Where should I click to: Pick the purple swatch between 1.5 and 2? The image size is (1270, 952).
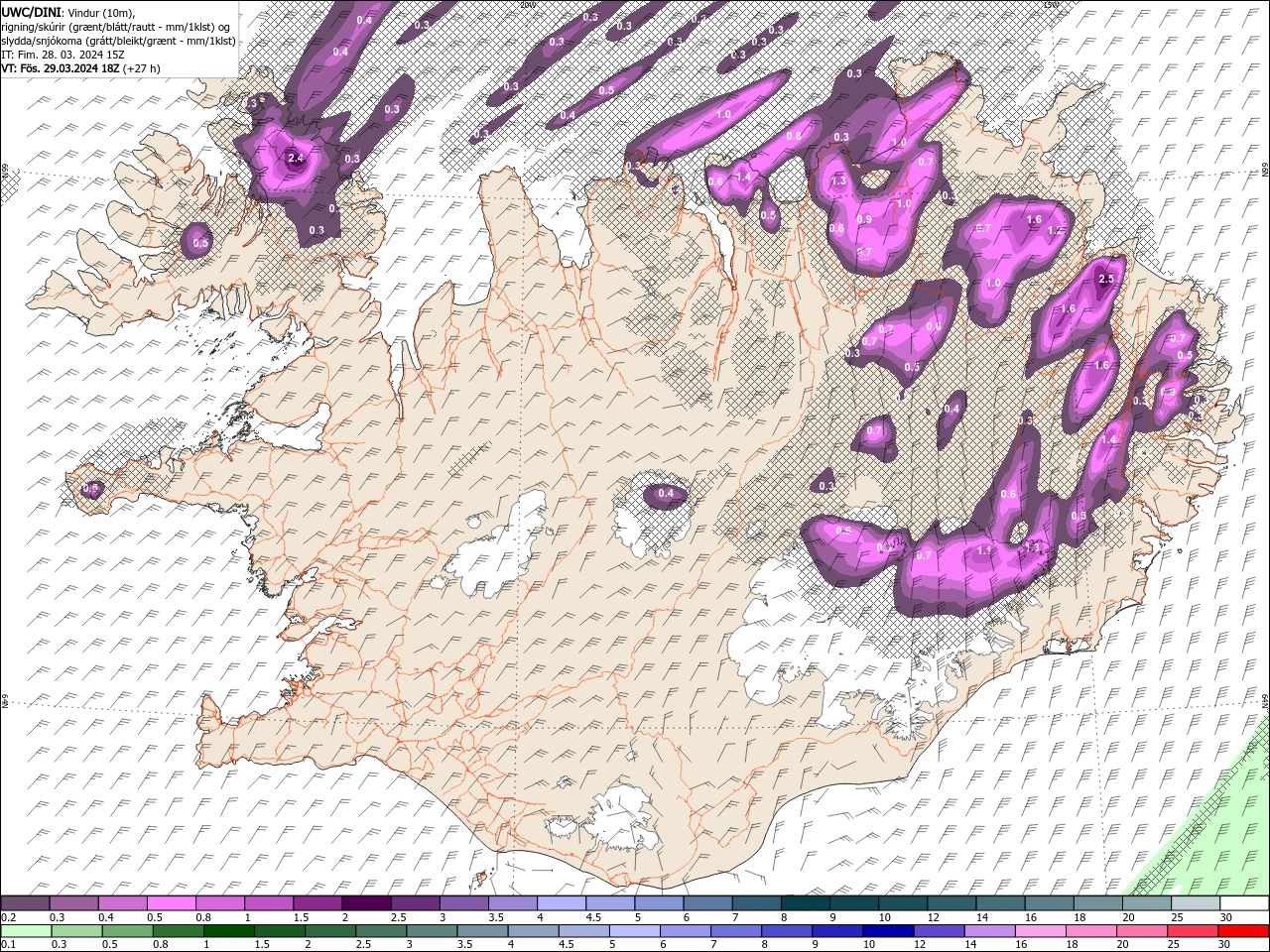pyautogui.click(x=317, y=903)
